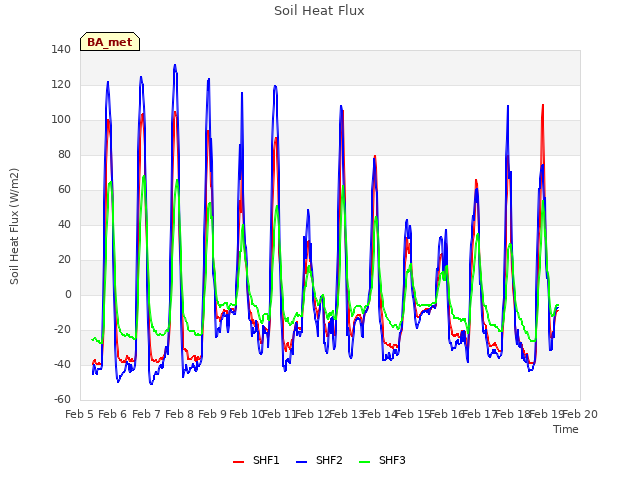
Task: Click the -60 y-axis tick label
Action: point(62,400)
